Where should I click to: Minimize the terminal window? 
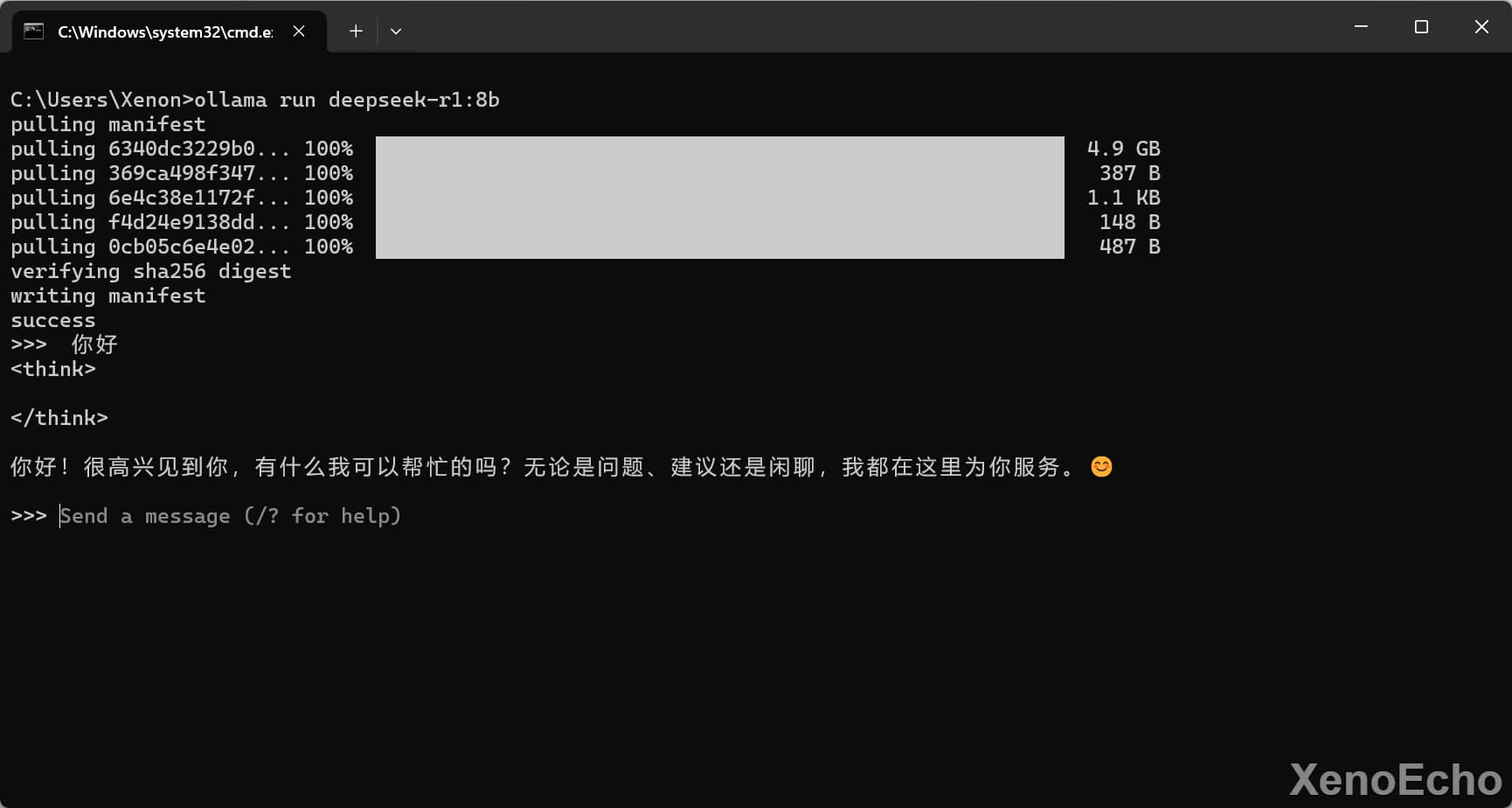click(x=1361, y=27)
